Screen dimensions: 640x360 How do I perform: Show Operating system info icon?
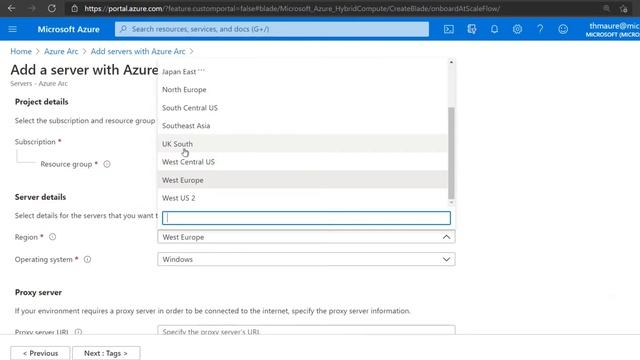tap(87, 259)
